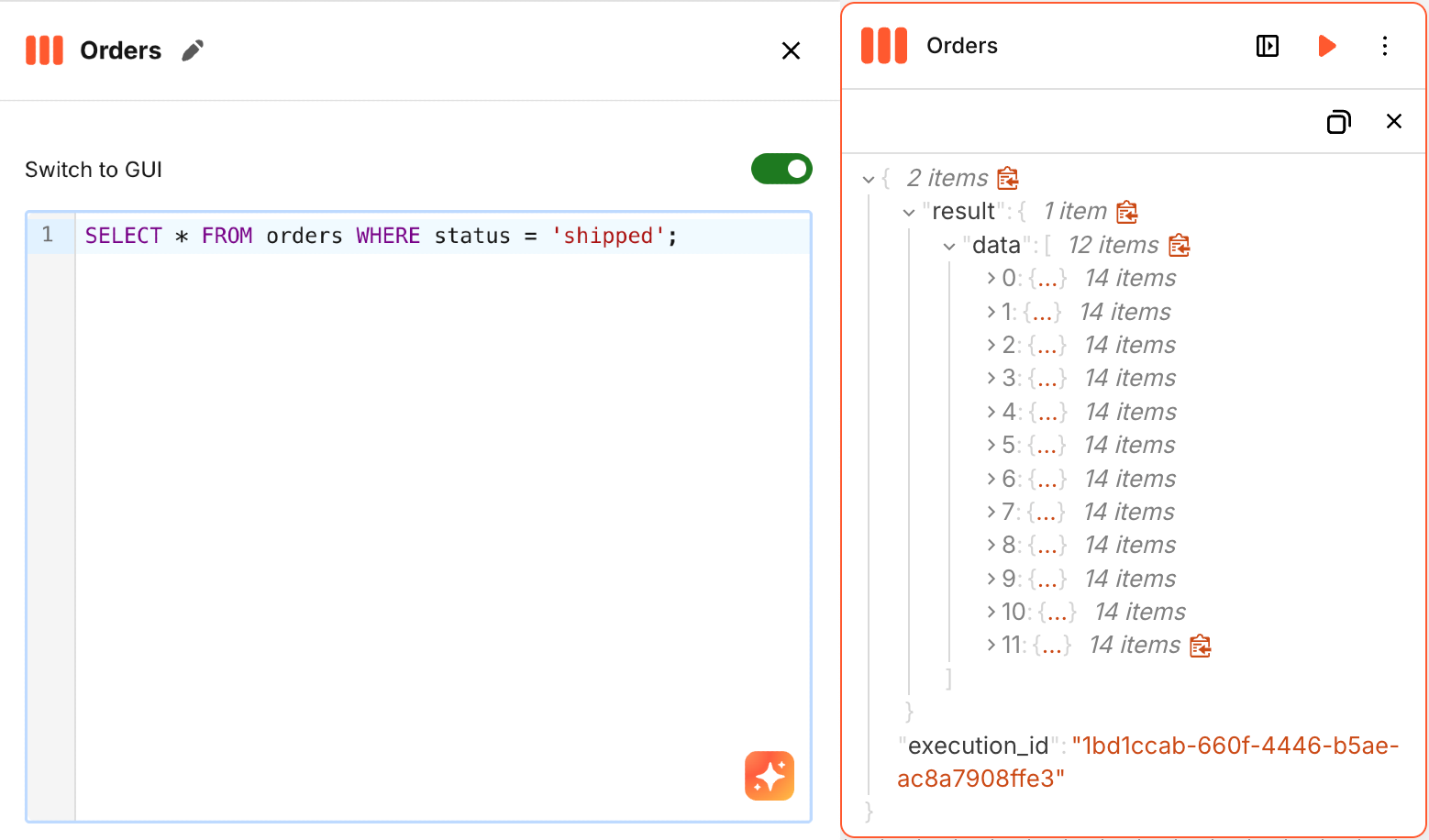Close the Orders editor panel
The image size is (1429, 840).
coord(791,50)
